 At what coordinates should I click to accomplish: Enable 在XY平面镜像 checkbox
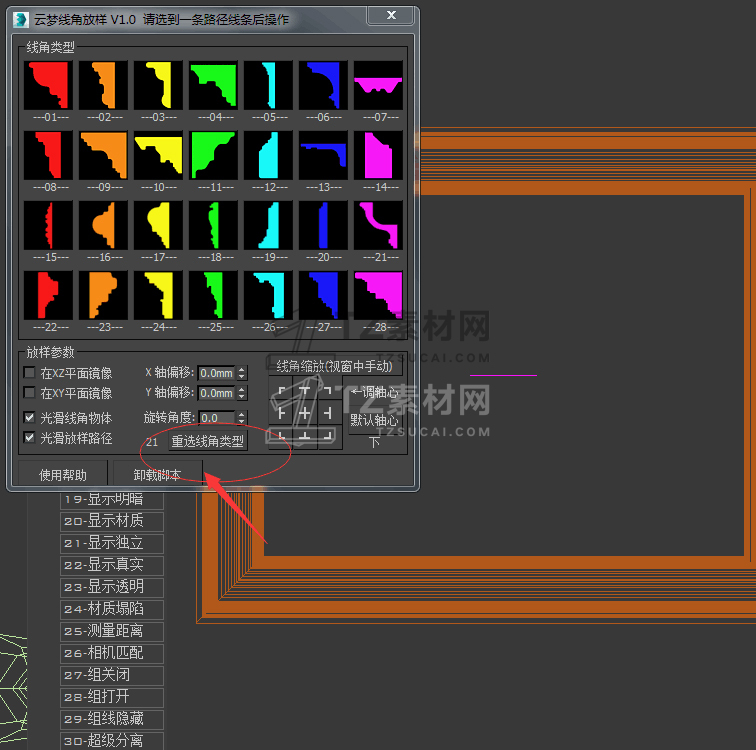click(29, 393)
